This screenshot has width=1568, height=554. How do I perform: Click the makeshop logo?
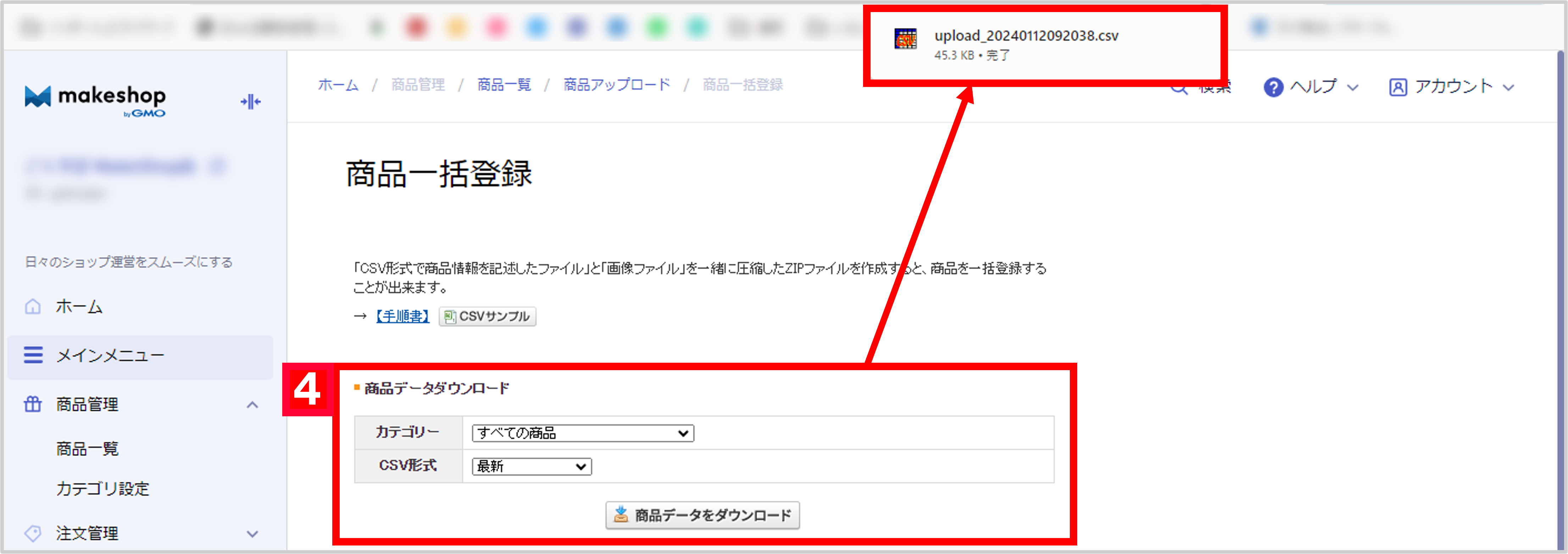[94, 99]
